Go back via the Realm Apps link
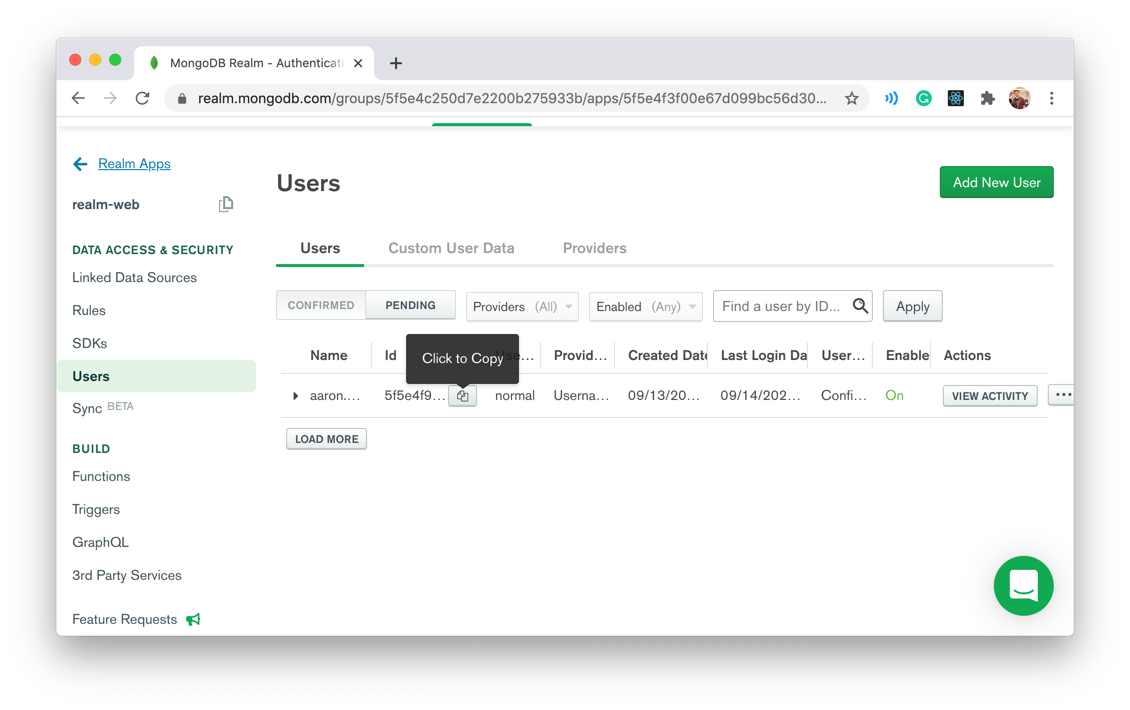1130x710 pixels. coord(134,164)
